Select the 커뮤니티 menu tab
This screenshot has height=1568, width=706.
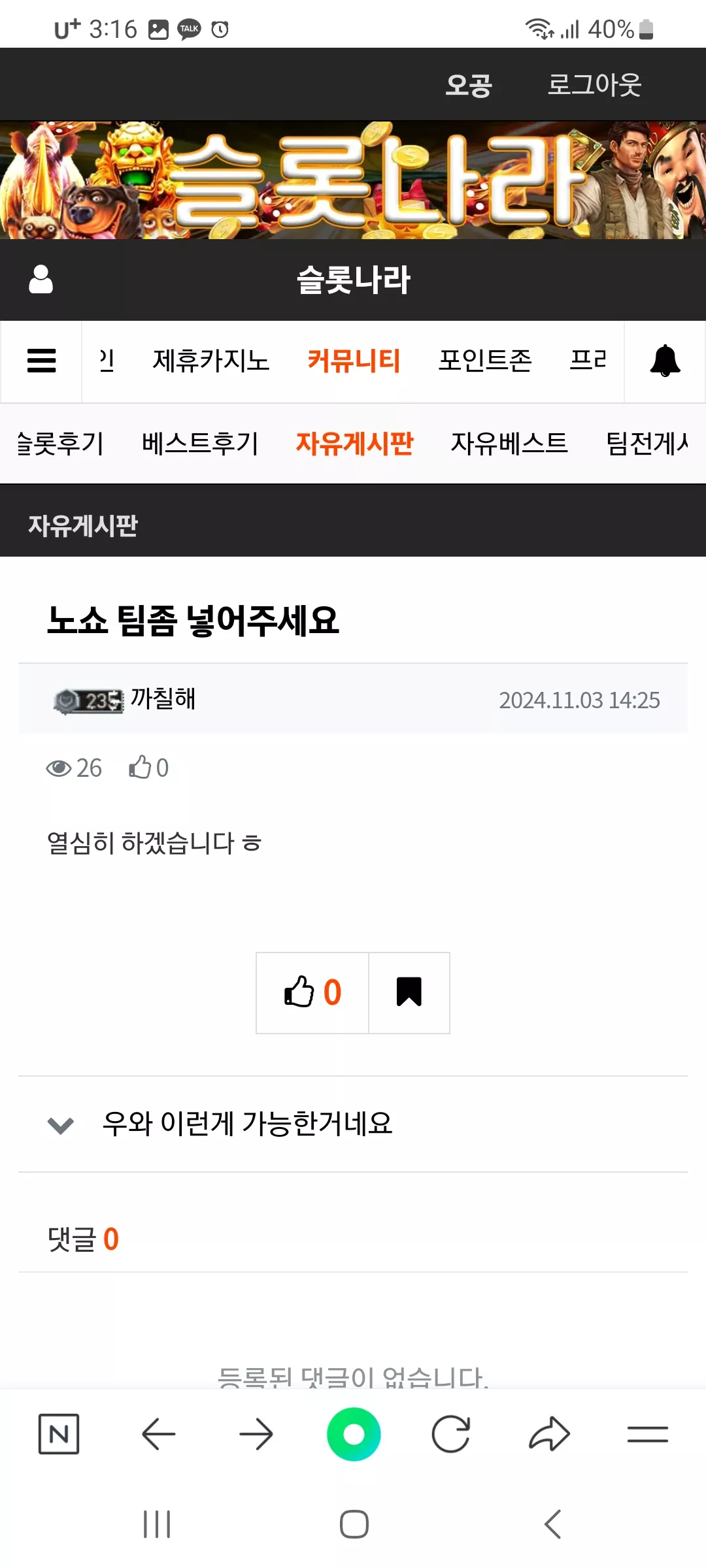354,361
